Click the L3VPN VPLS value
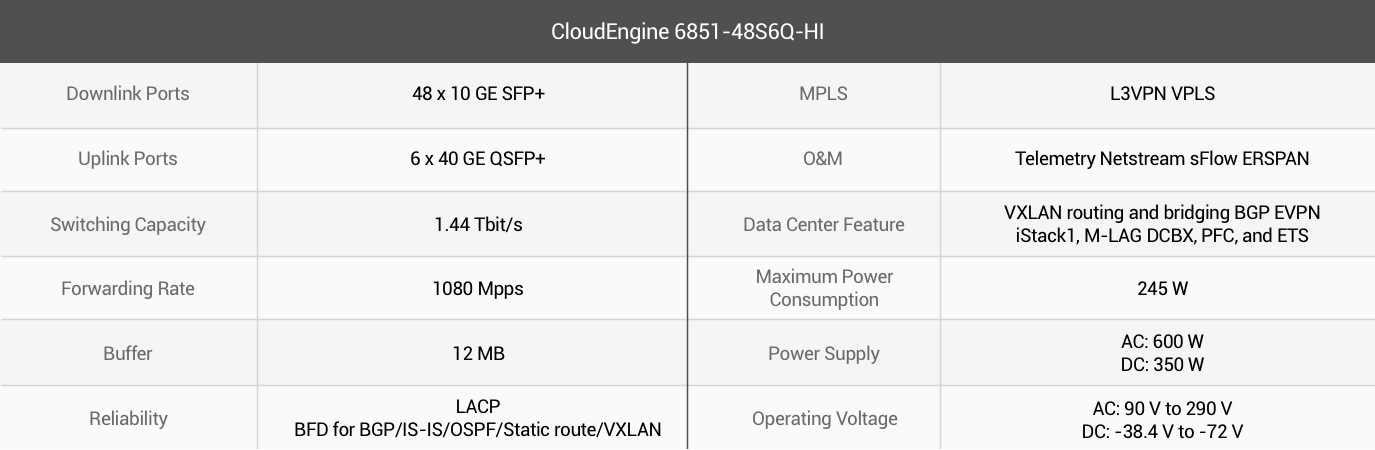The height and width of the screenshot is (450, 1375). coord(1156,94)
